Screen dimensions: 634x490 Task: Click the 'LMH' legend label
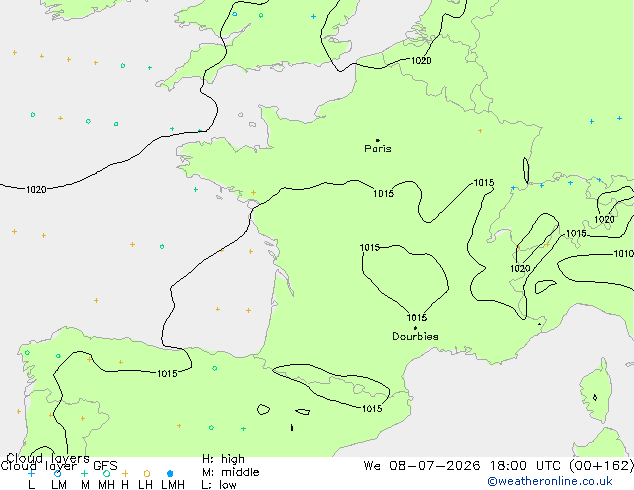click(x=173, y=484)
